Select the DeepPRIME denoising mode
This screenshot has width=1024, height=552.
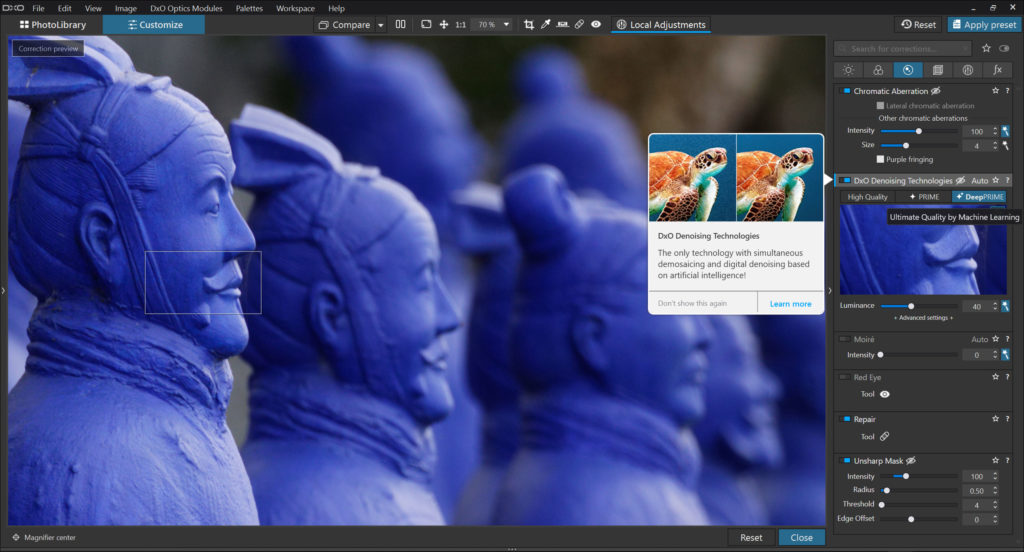[x=978, y=197]
